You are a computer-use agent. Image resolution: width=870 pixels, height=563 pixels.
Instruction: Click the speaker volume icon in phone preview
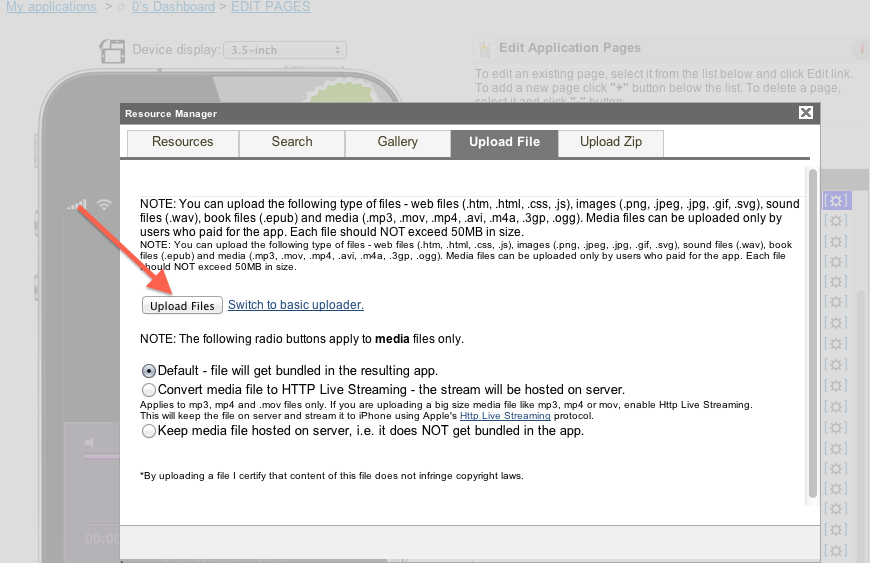(x=89, y=442)
